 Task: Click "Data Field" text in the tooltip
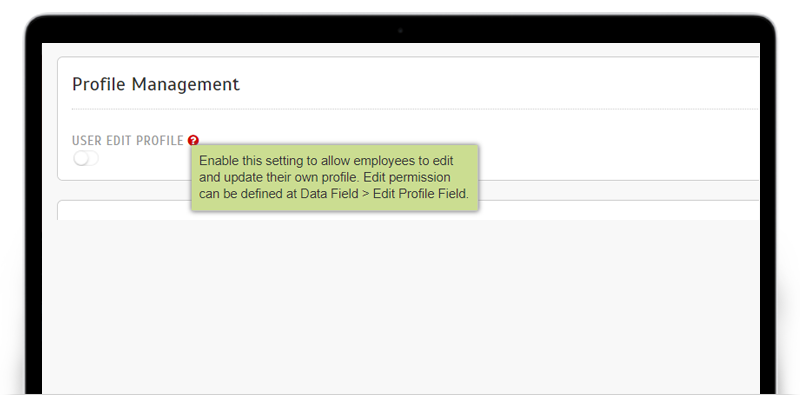[x=329, y=194]
